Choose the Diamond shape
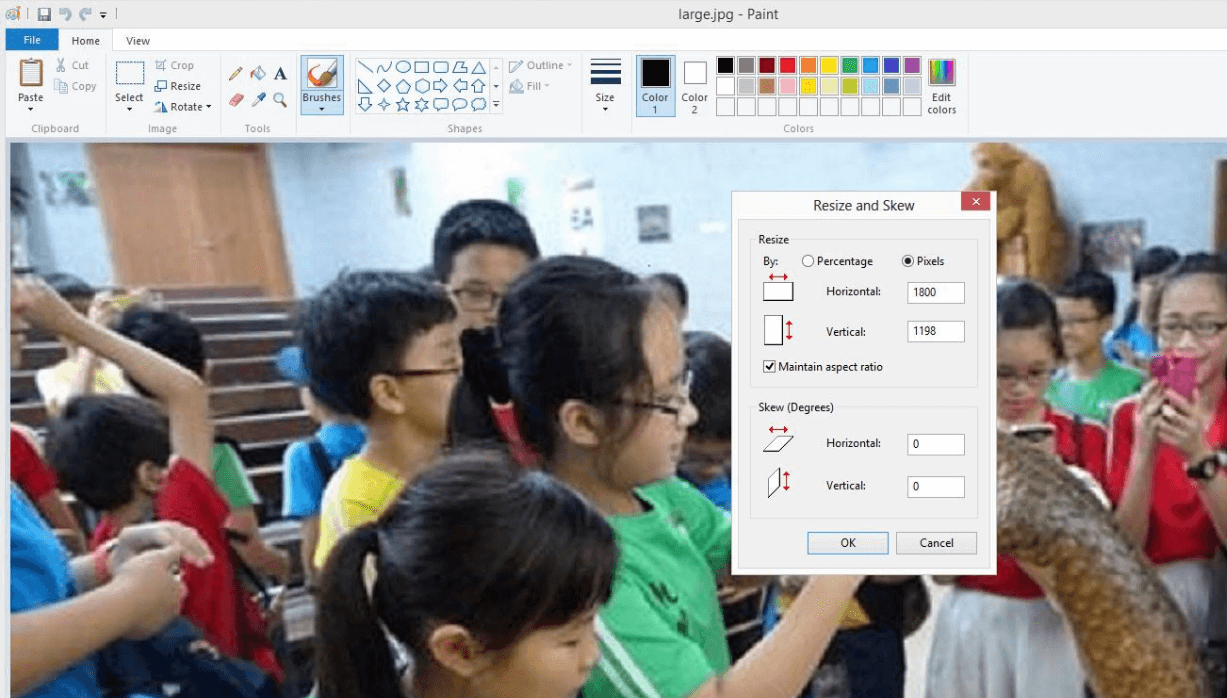 coord(384,86)
